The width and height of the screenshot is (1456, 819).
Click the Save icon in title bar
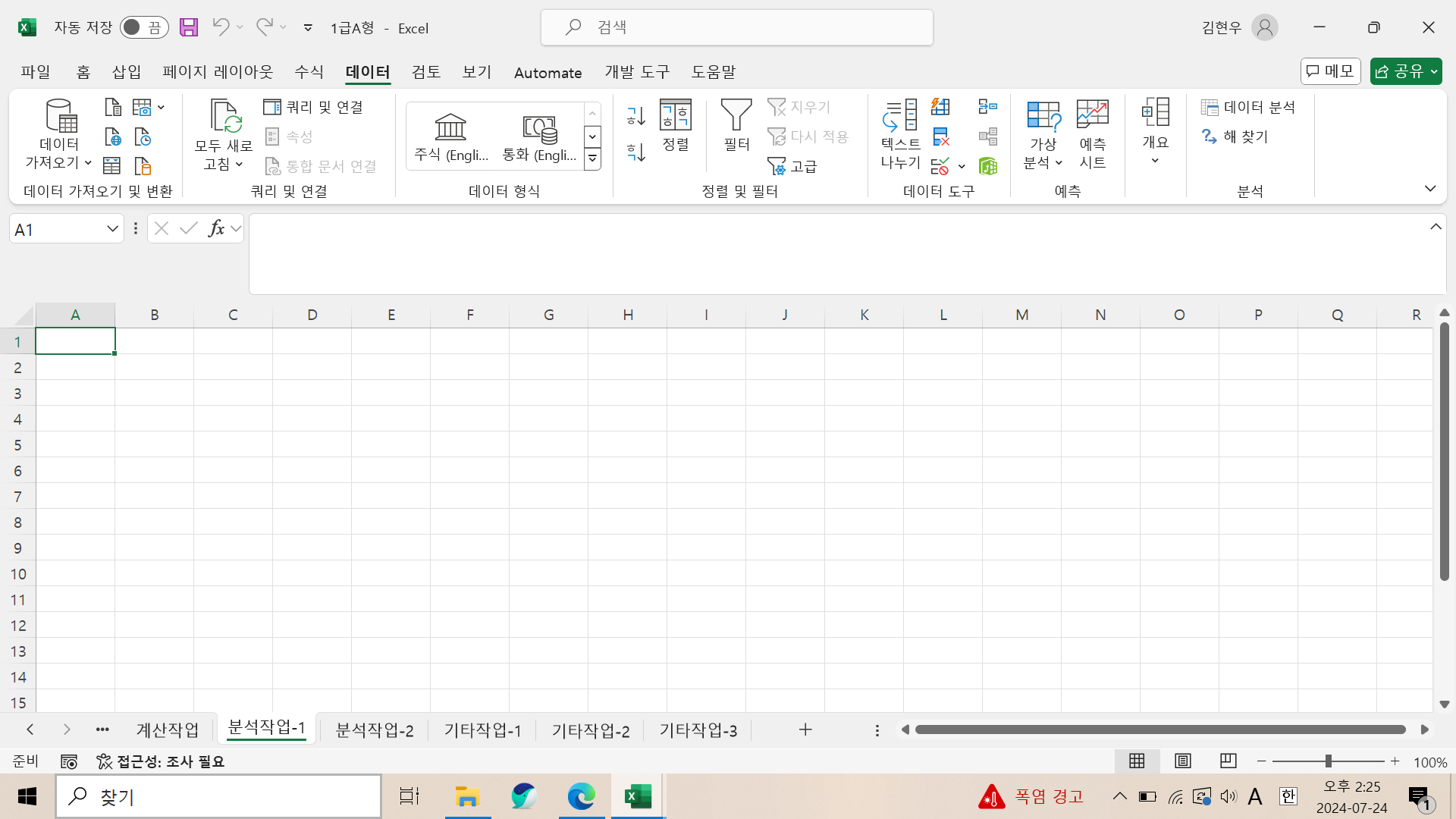(188, 28)
